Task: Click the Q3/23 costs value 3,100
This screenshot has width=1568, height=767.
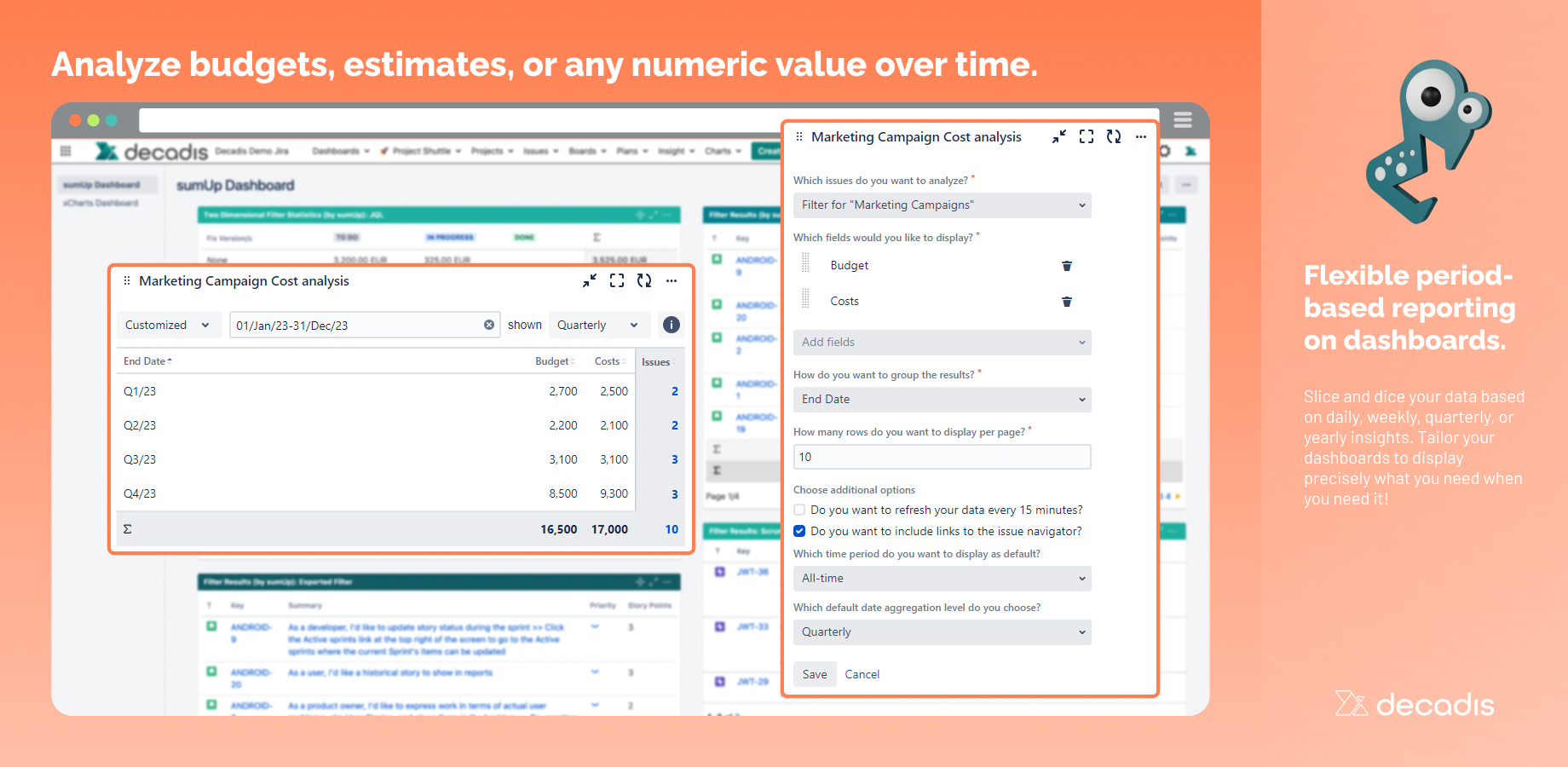Action: (614, 459)
